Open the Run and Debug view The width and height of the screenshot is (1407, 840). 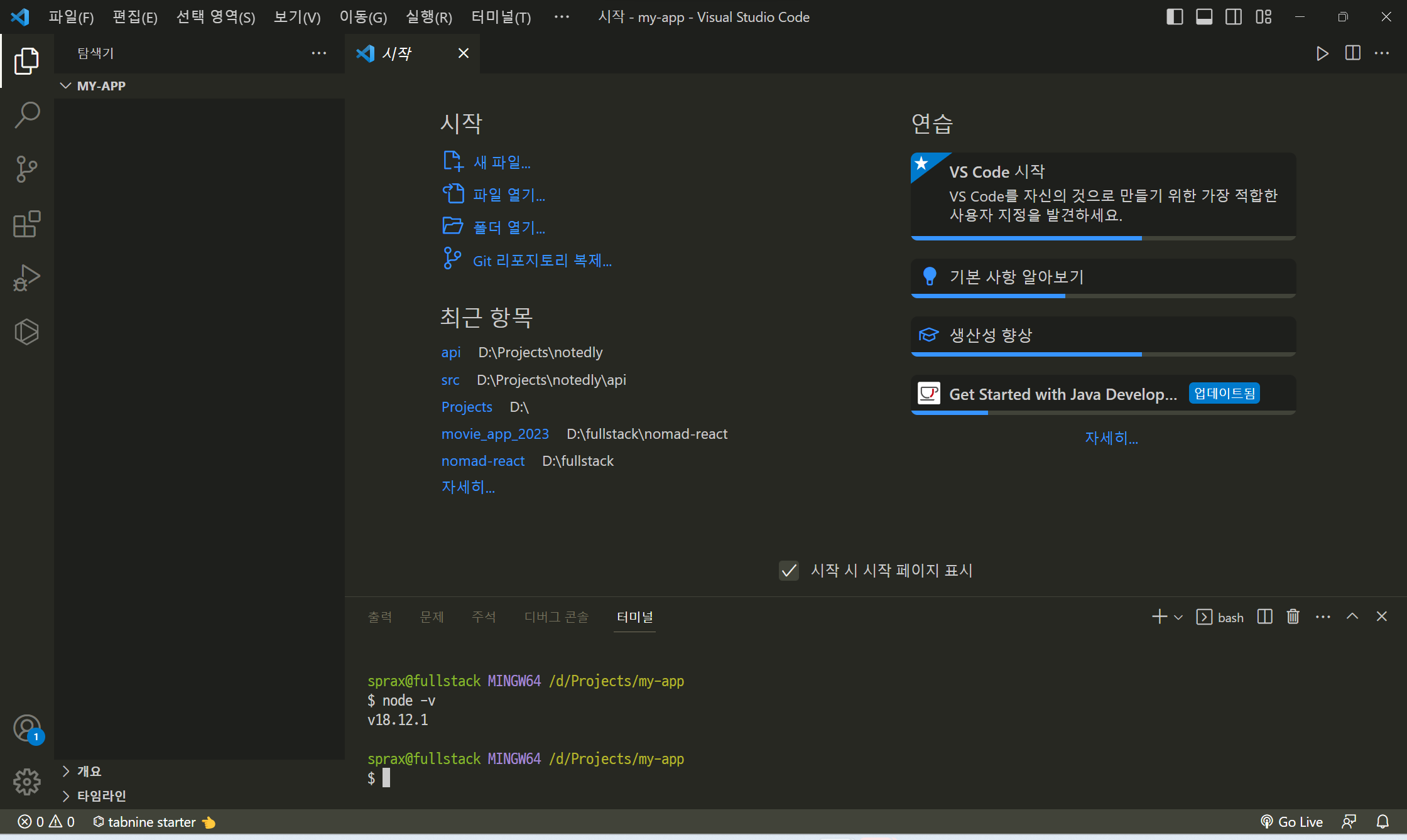(x=27, y=277)
